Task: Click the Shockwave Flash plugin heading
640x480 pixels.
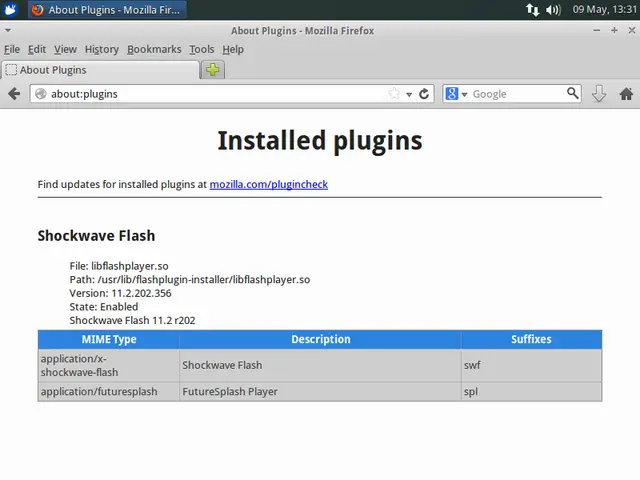Action: [96, 236]
